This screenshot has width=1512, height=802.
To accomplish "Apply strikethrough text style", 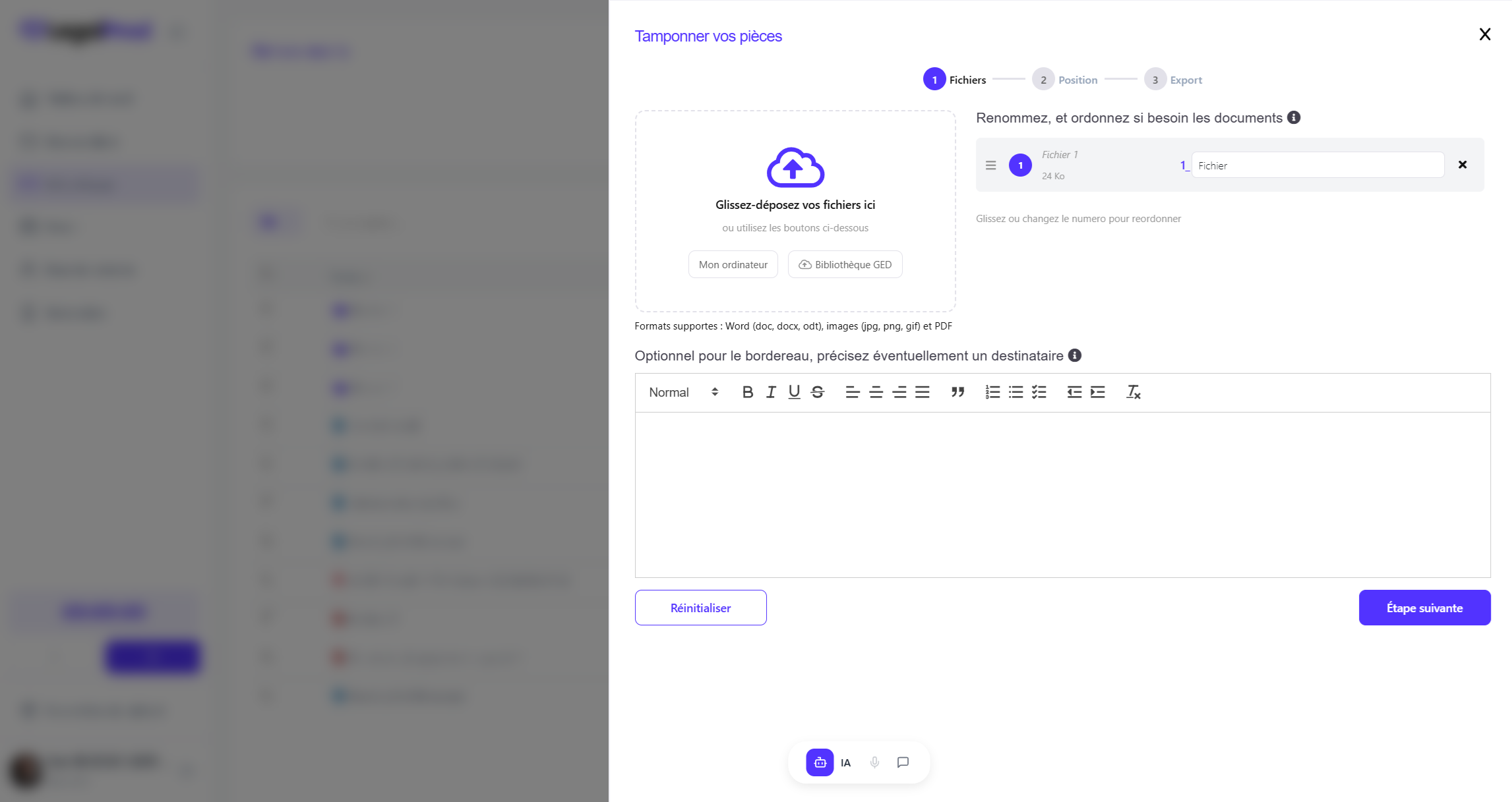I will coord(818,392).
